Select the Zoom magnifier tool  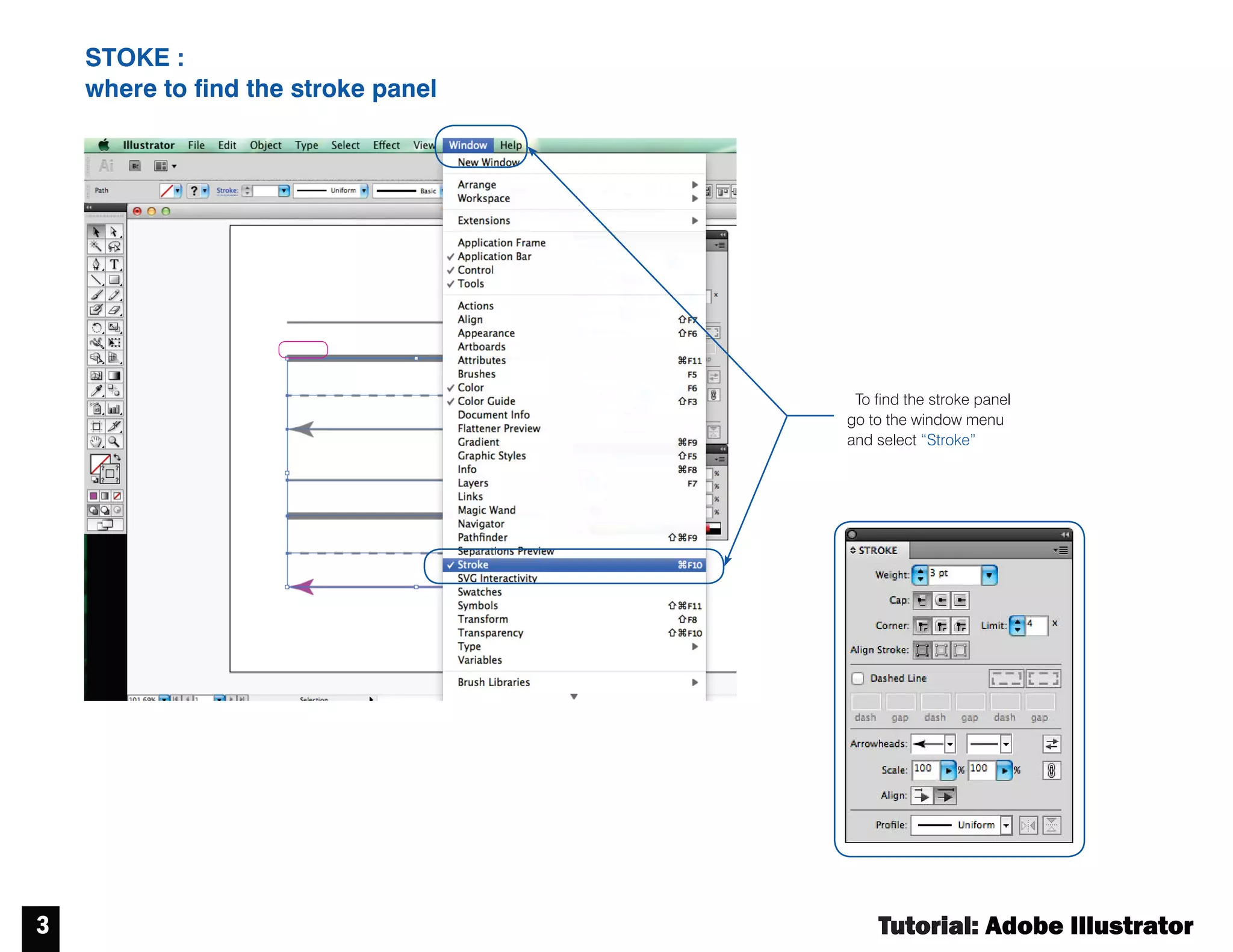(x=114, y=442)
